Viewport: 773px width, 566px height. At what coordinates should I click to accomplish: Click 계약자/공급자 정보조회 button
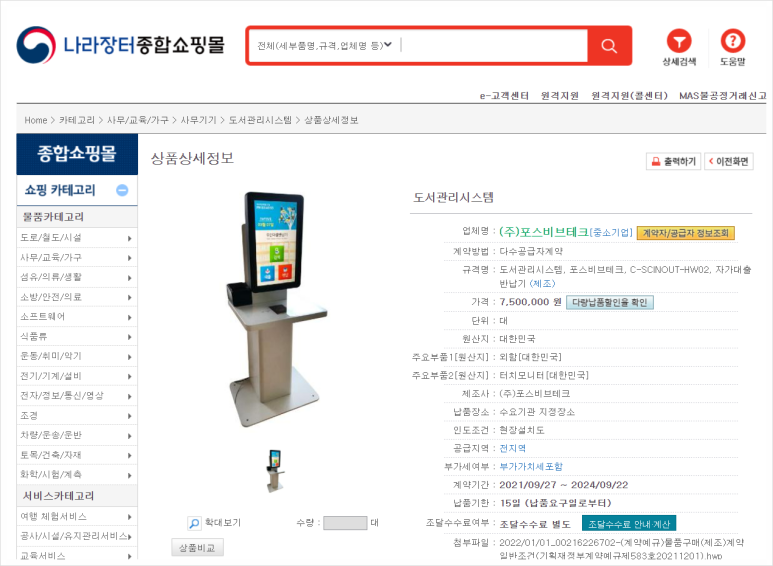pos(686,233)
